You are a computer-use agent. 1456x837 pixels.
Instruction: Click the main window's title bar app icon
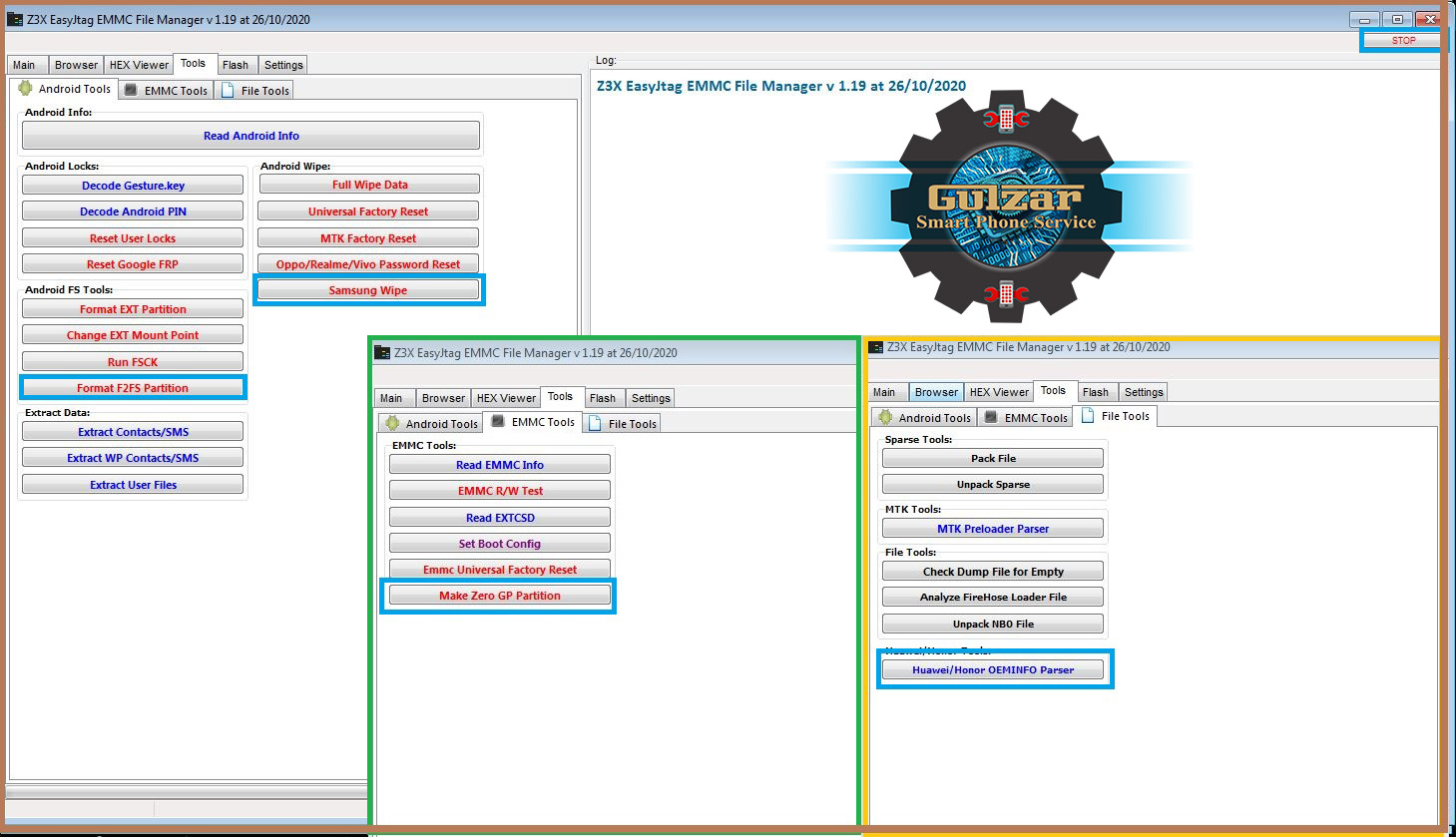[x=15, y=19]
